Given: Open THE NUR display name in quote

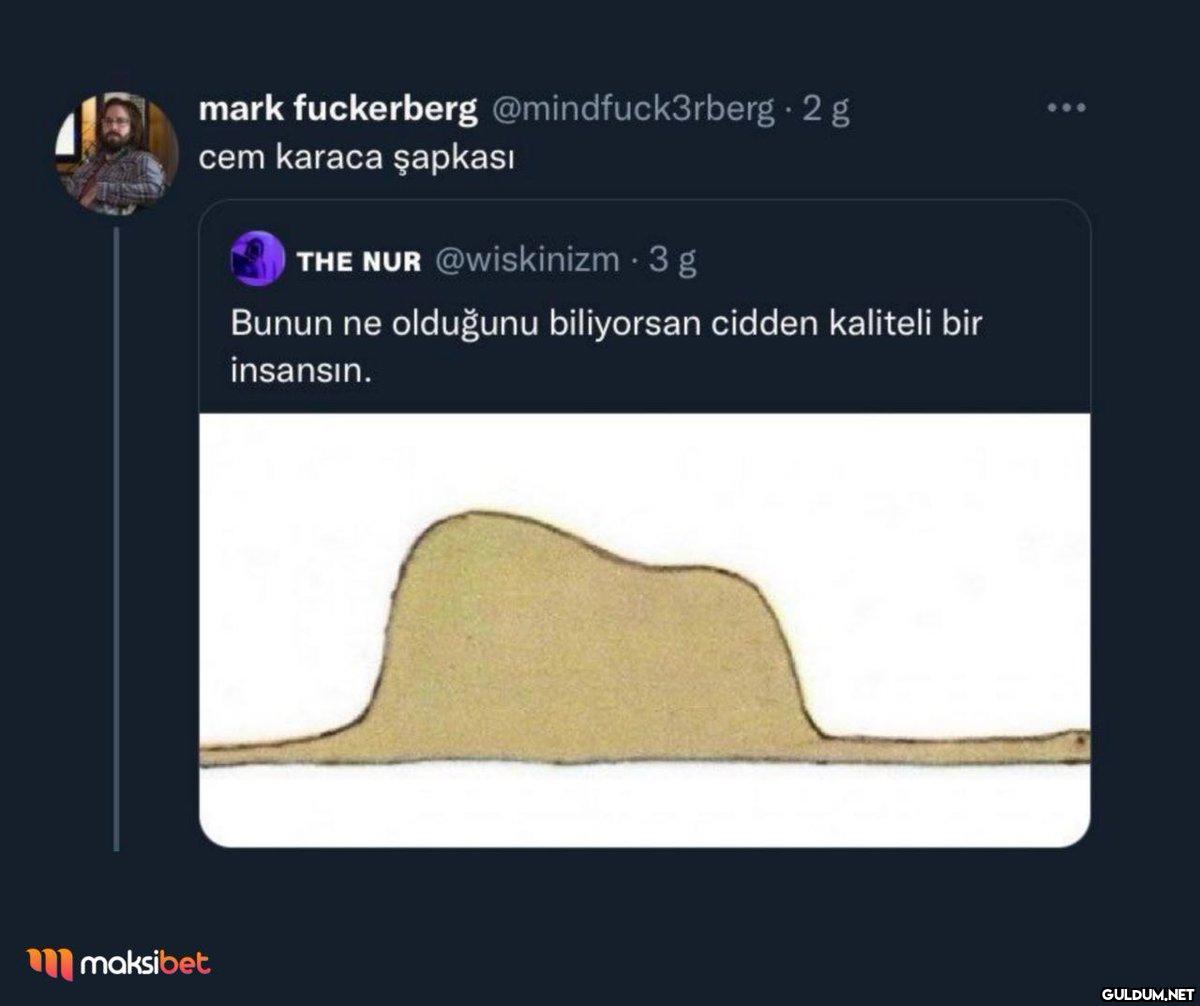Looking at the screenshot, I should [359, 261].
